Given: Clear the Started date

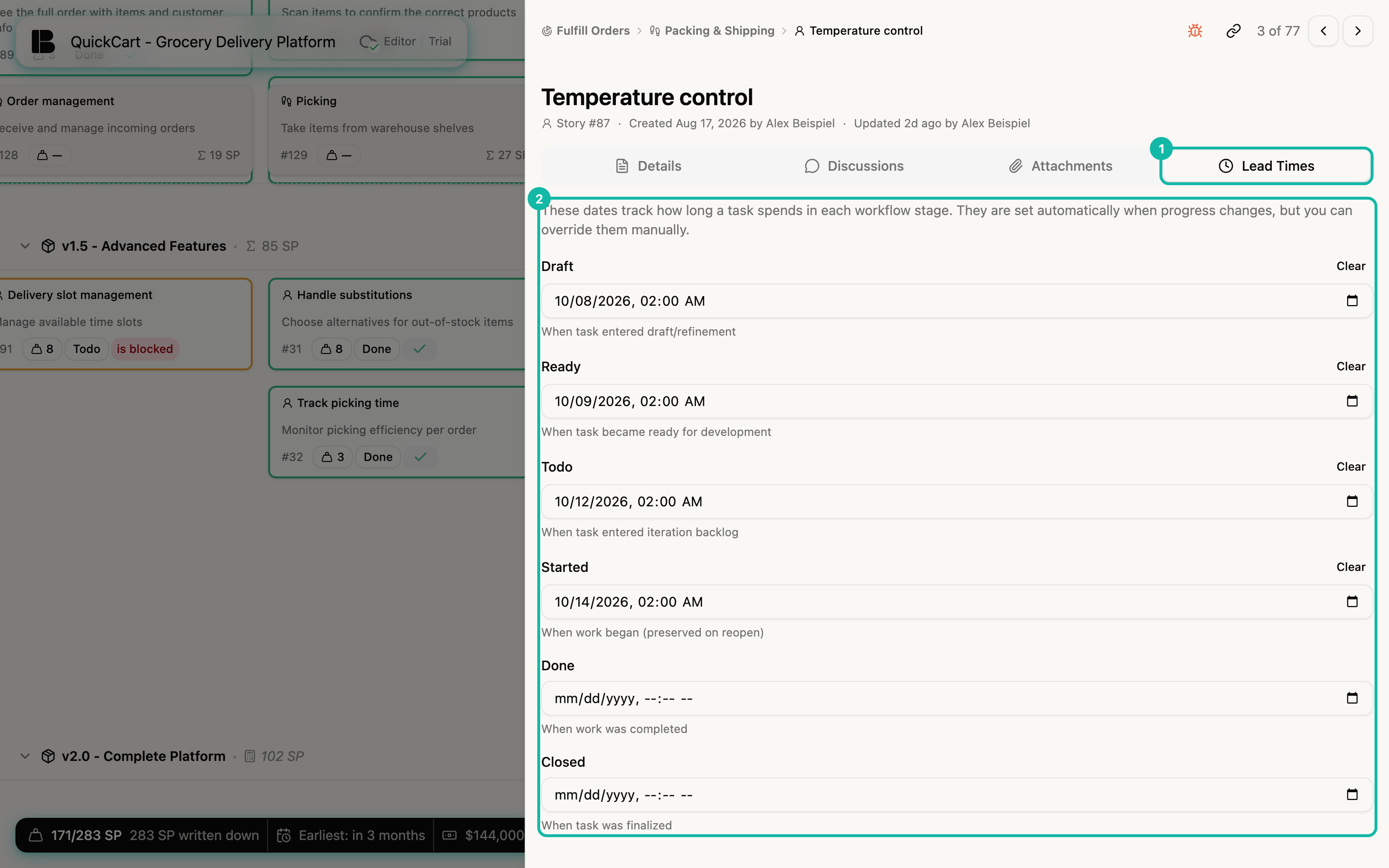Looking at the screenshot, I should 1350,567.
